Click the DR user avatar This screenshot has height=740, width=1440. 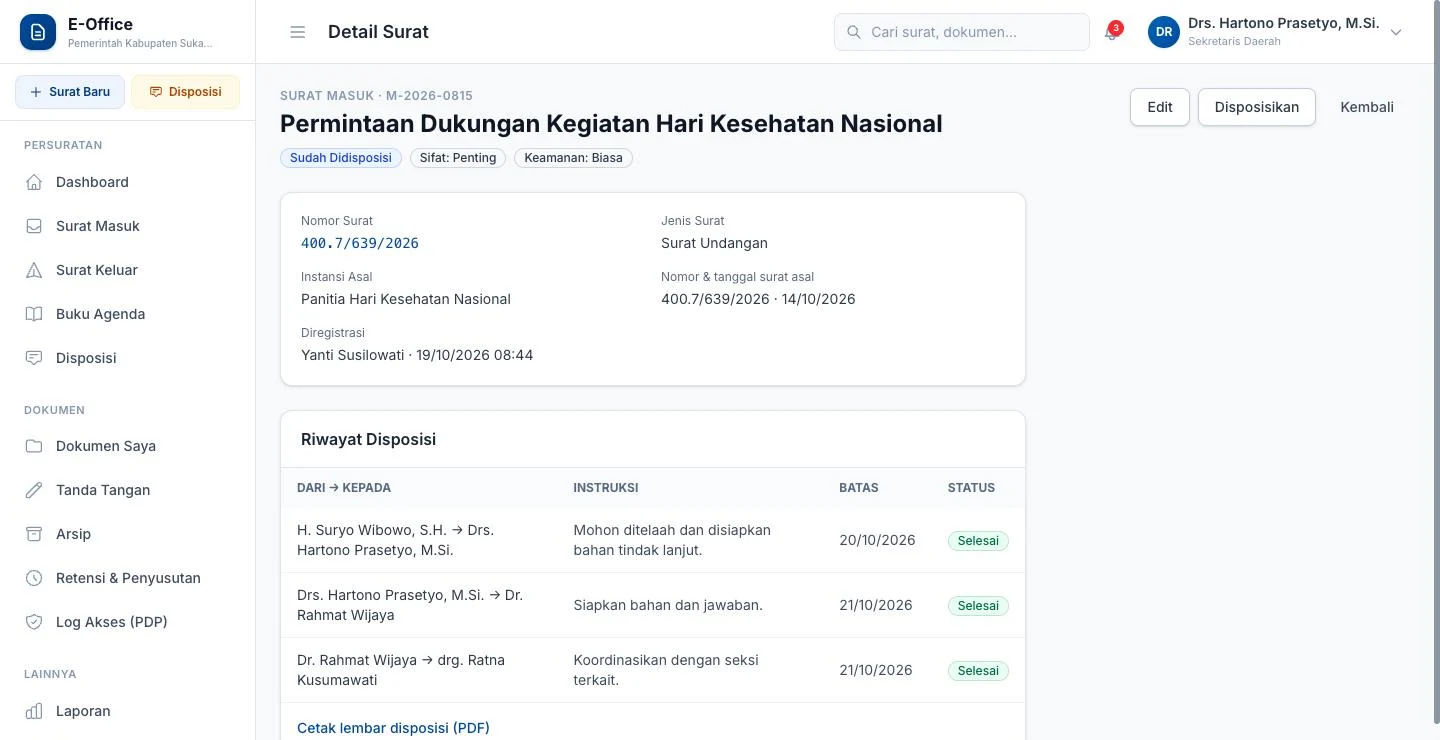click(1164, 32)
